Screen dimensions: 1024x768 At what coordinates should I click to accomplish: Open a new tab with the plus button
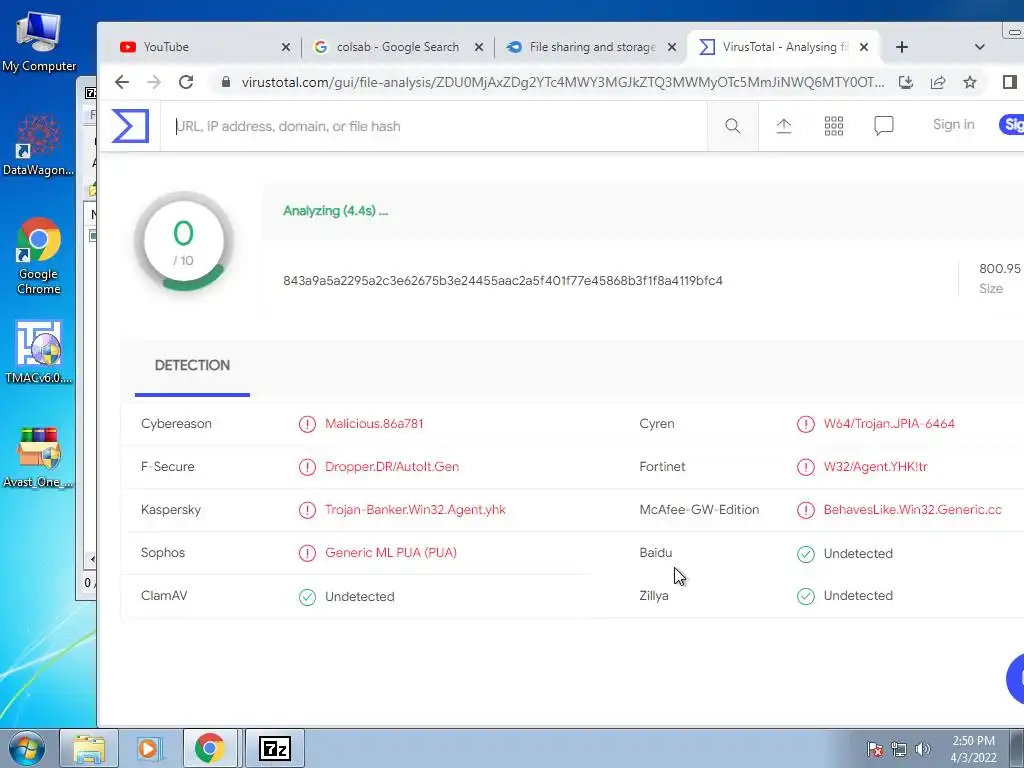tap(902, 47)
